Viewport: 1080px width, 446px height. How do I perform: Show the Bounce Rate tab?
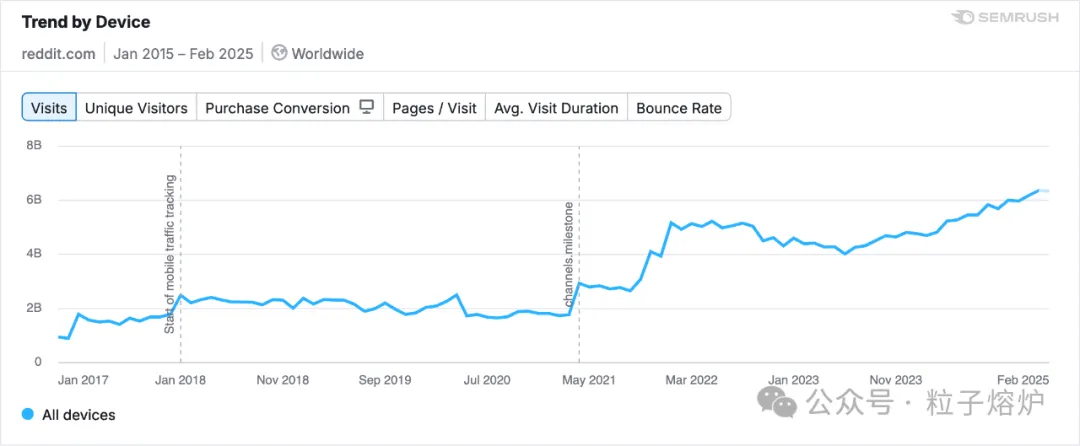(x=679, y=108)
